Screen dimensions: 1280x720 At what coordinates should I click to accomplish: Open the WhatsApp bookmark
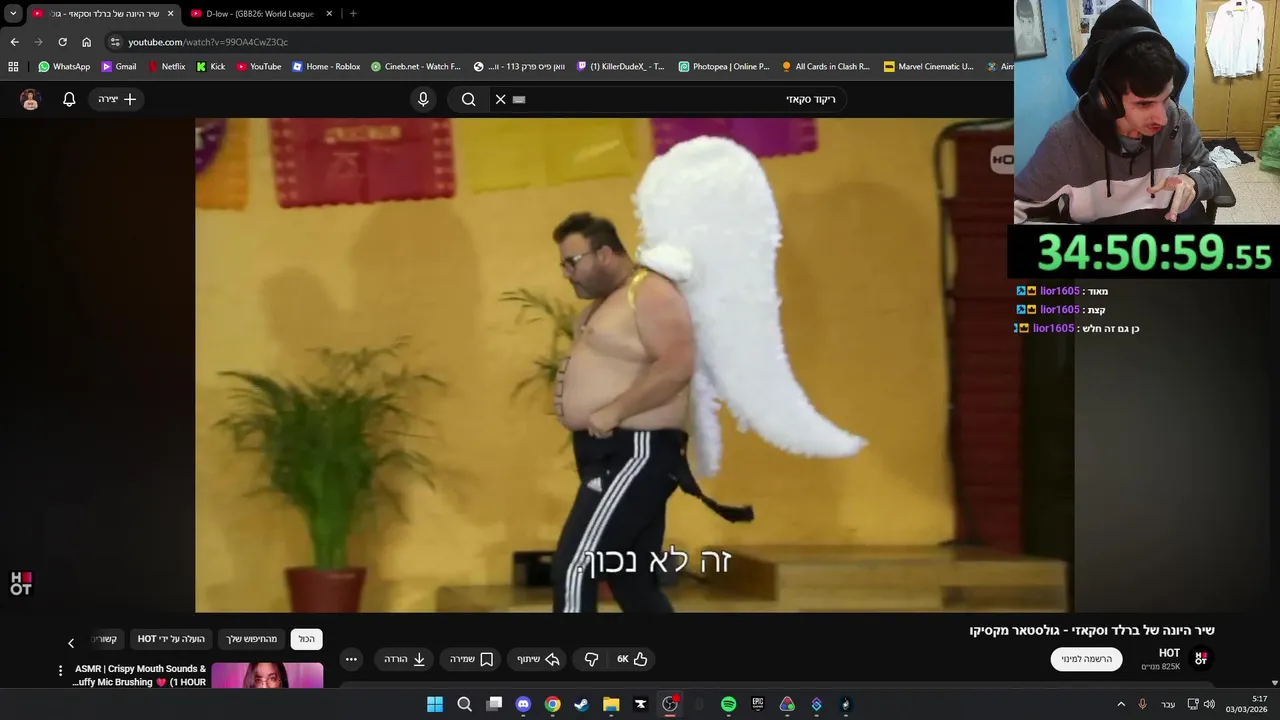coord(64,67)
